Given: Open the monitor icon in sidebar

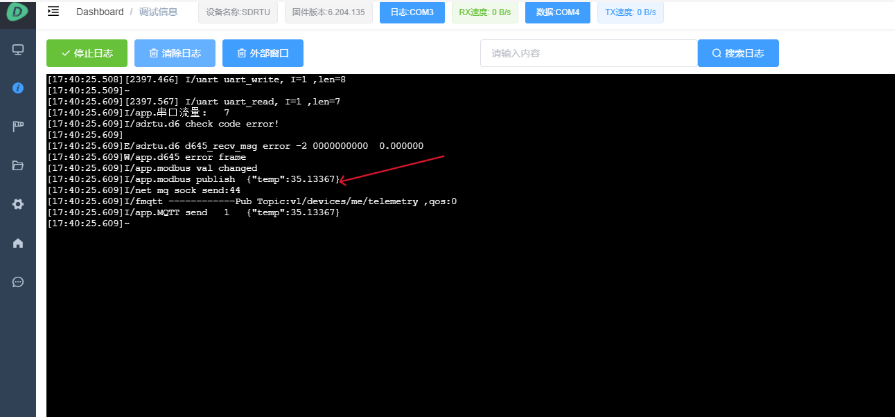Looking at the screenshot, I should [x=17, y=49].
